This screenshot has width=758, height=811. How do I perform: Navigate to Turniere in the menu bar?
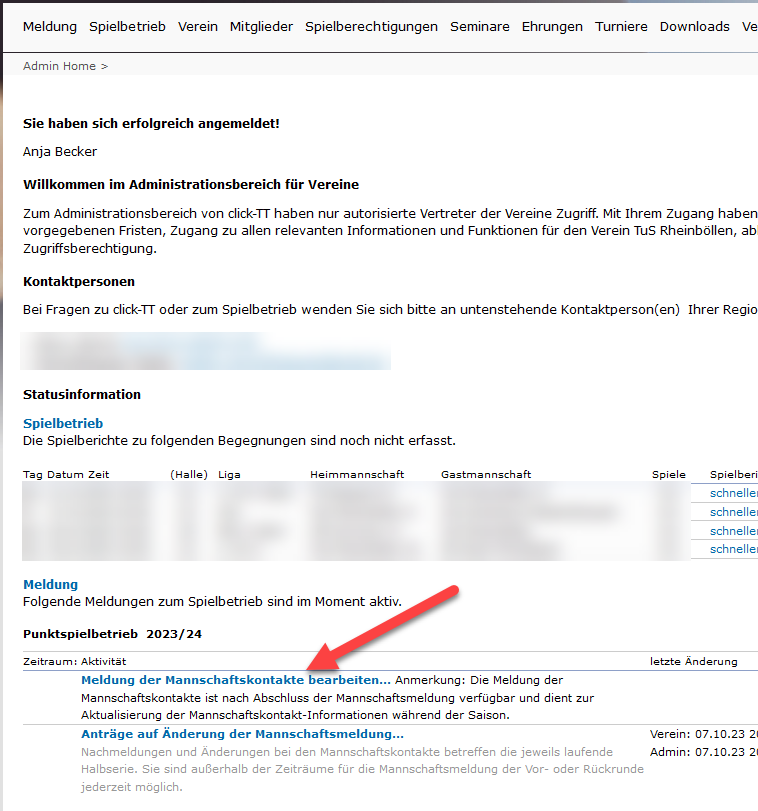coord(621,27)
